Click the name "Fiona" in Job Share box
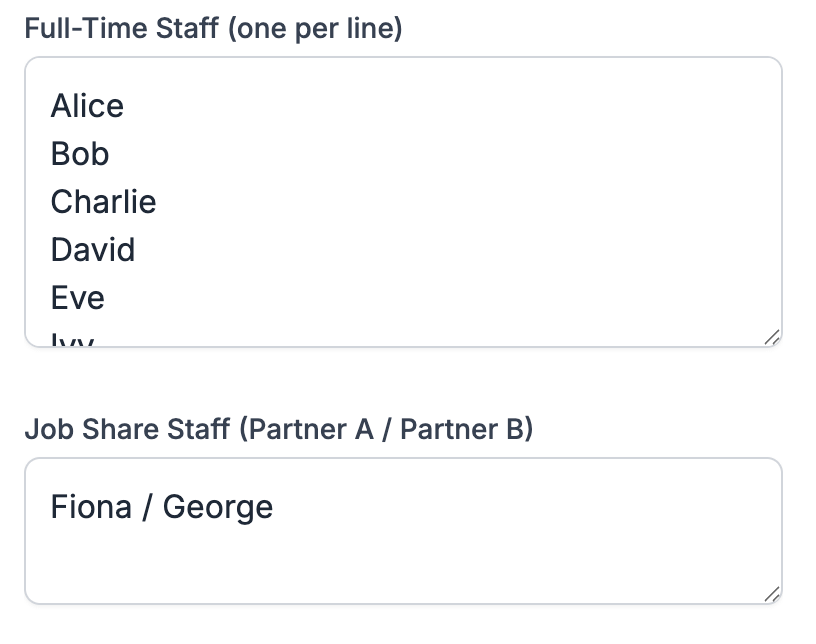This screenshot has height=644, width=816. [91, 507]
